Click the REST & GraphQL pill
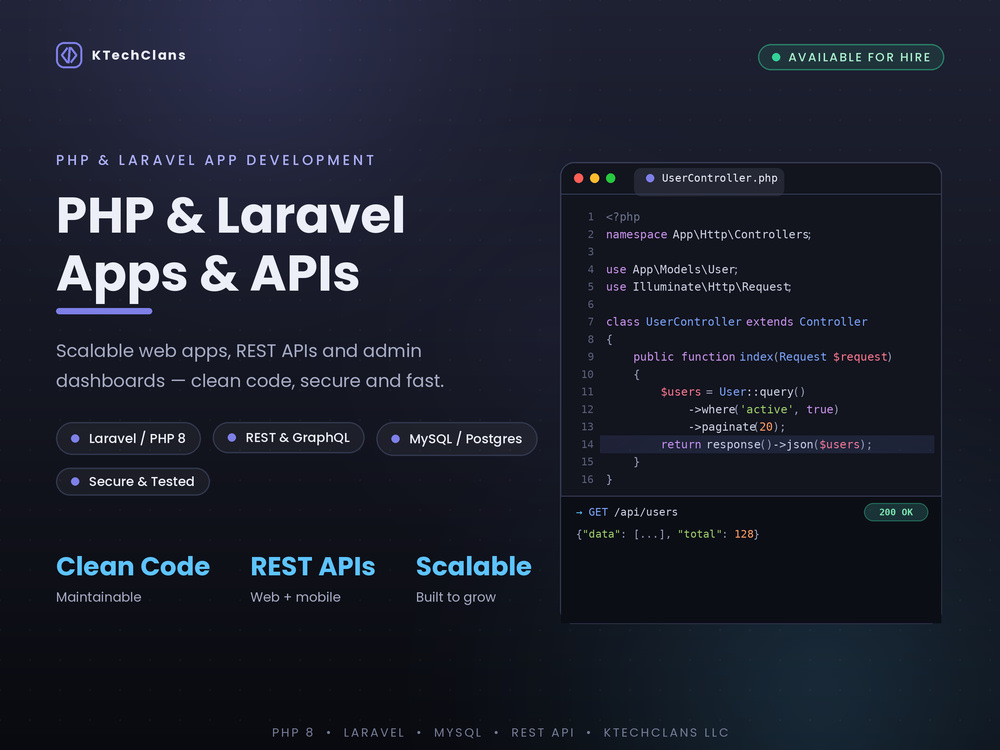1000x750 pixels. click(x=288, y=438)
